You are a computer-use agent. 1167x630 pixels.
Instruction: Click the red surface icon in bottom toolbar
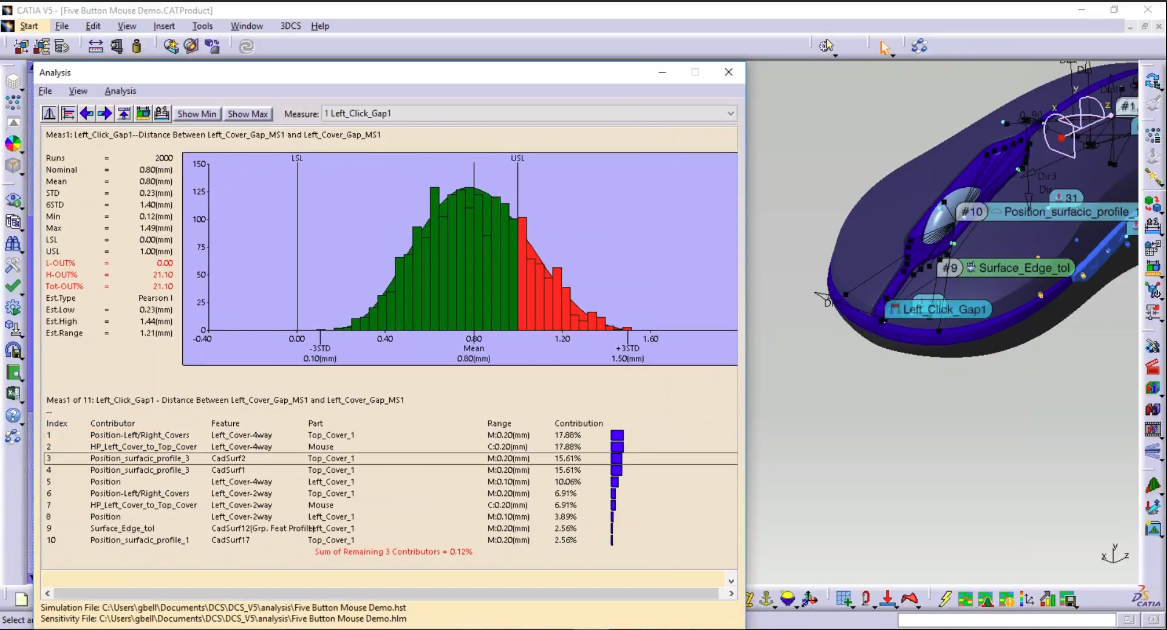click(909, 599)
